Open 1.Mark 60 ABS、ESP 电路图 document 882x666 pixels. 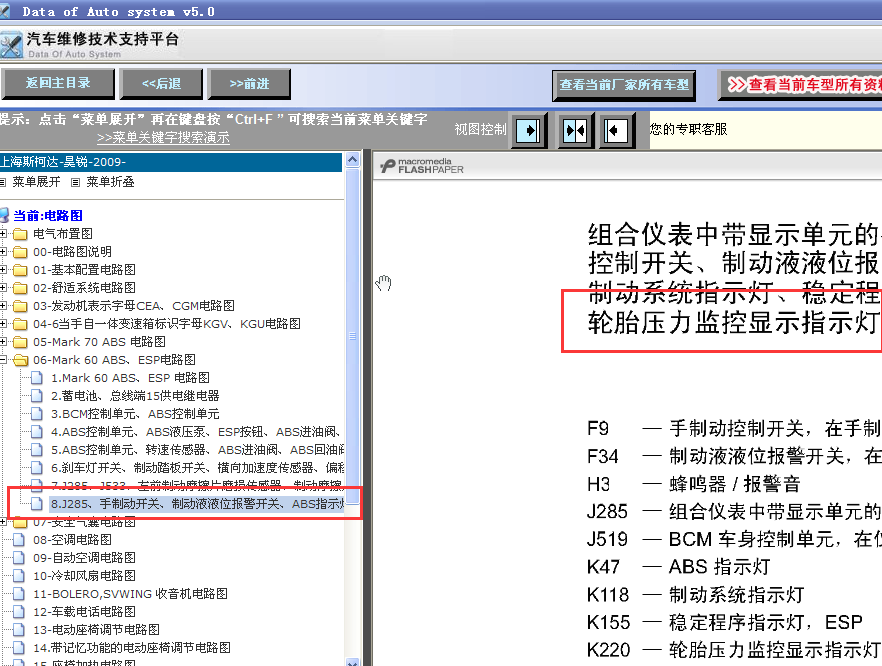click(130, 377)
